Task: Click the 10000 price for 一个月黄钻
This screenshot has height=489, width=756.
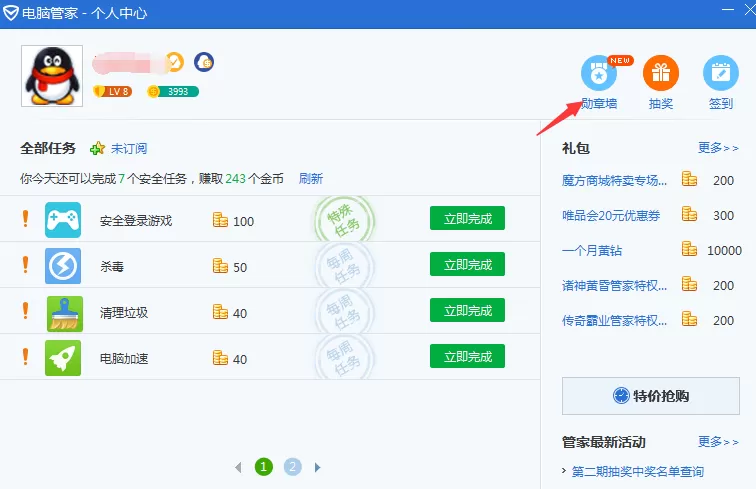Action: (724, 251)
